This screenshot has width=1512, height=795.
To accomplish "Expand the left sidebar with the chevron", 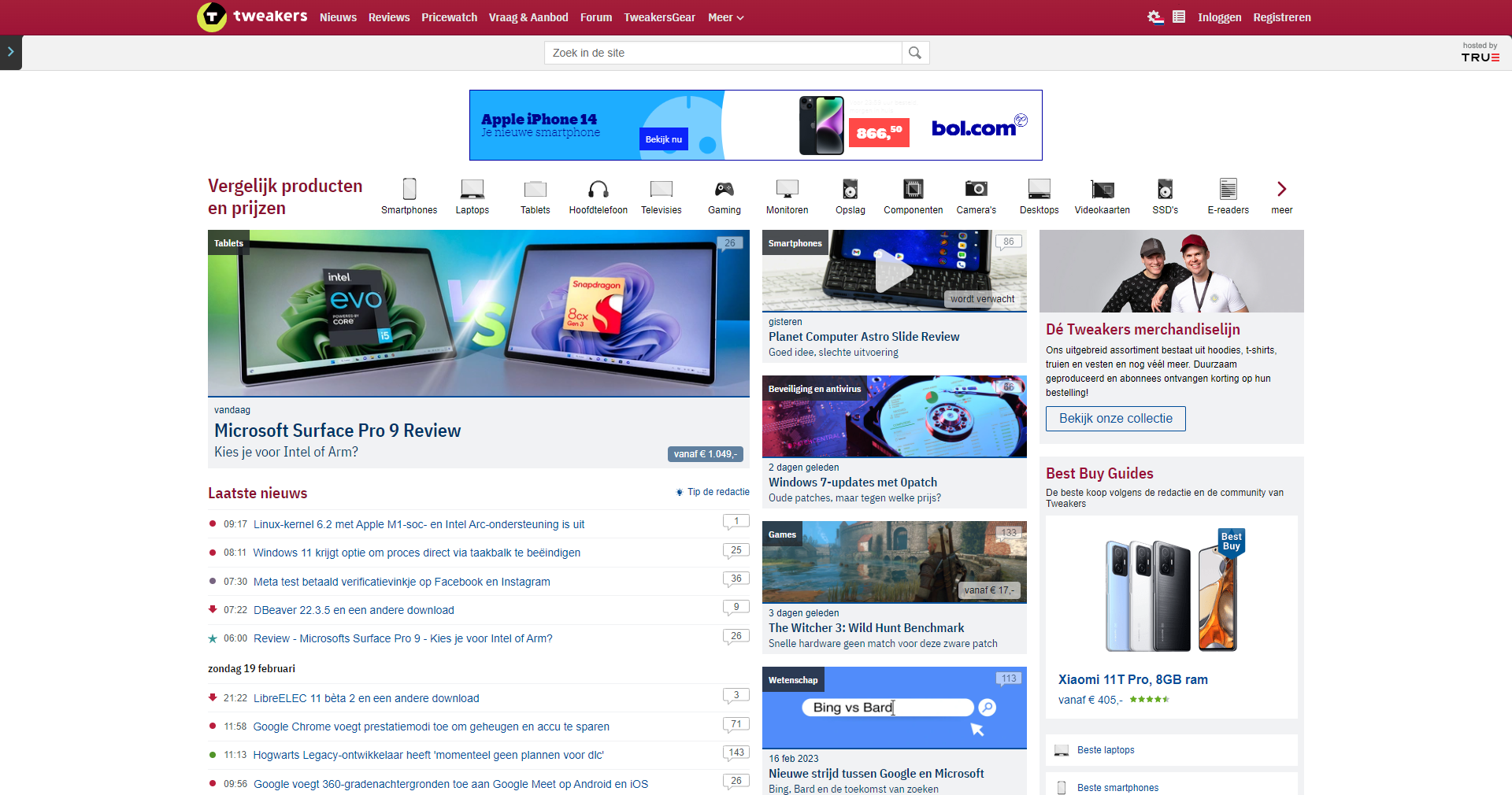I will (x=10, y=52).
